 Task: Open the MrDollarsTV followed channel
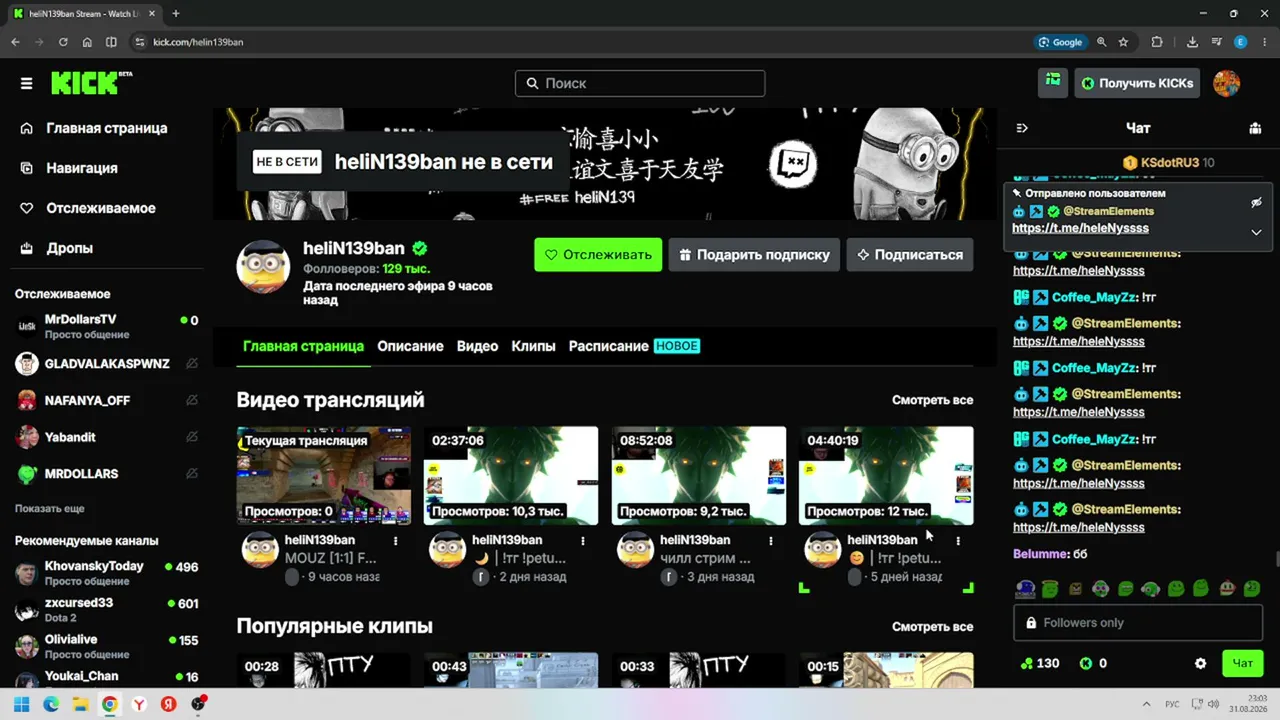point(106,326)
